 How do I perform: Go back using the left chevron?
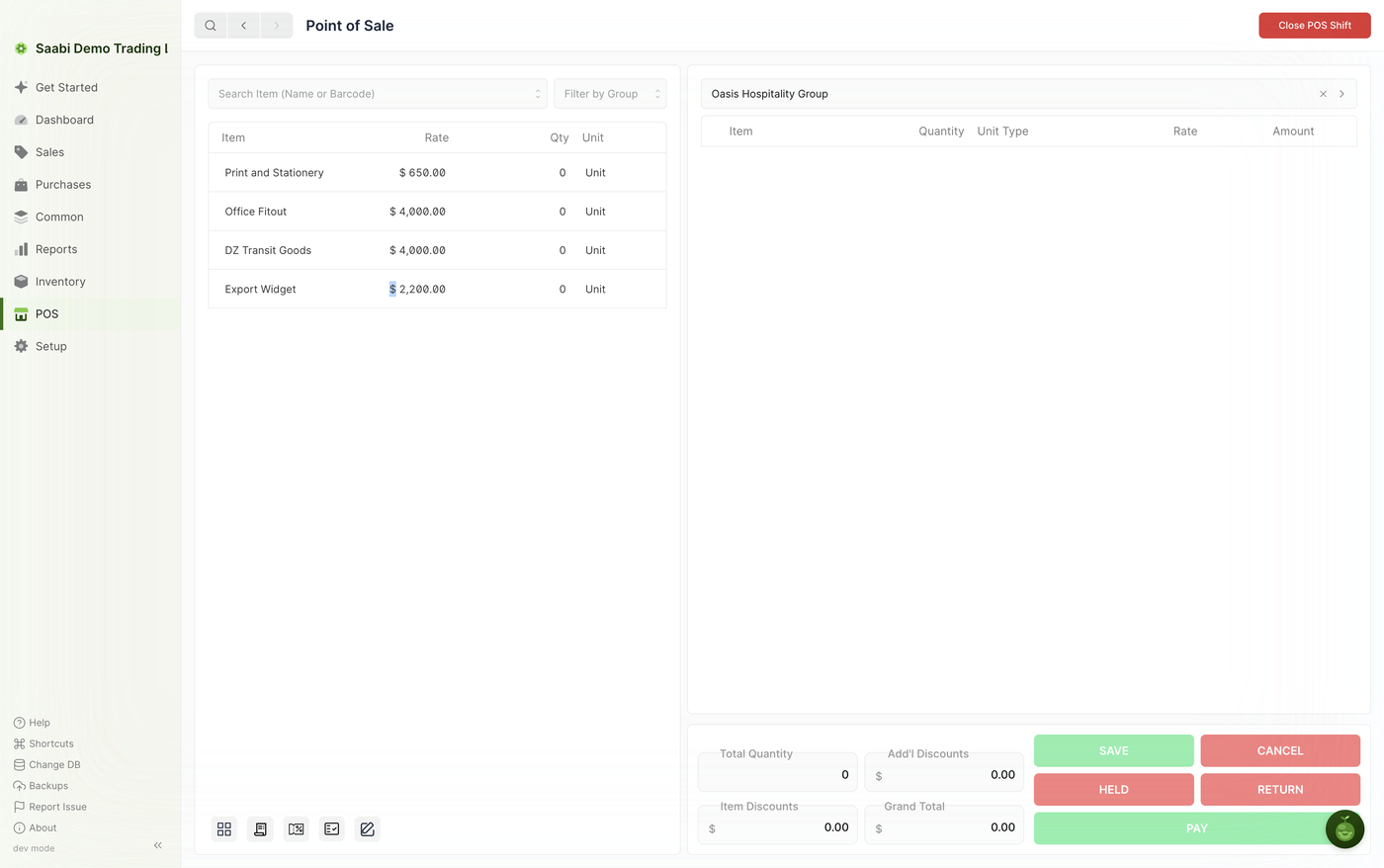tap(243, 26)
